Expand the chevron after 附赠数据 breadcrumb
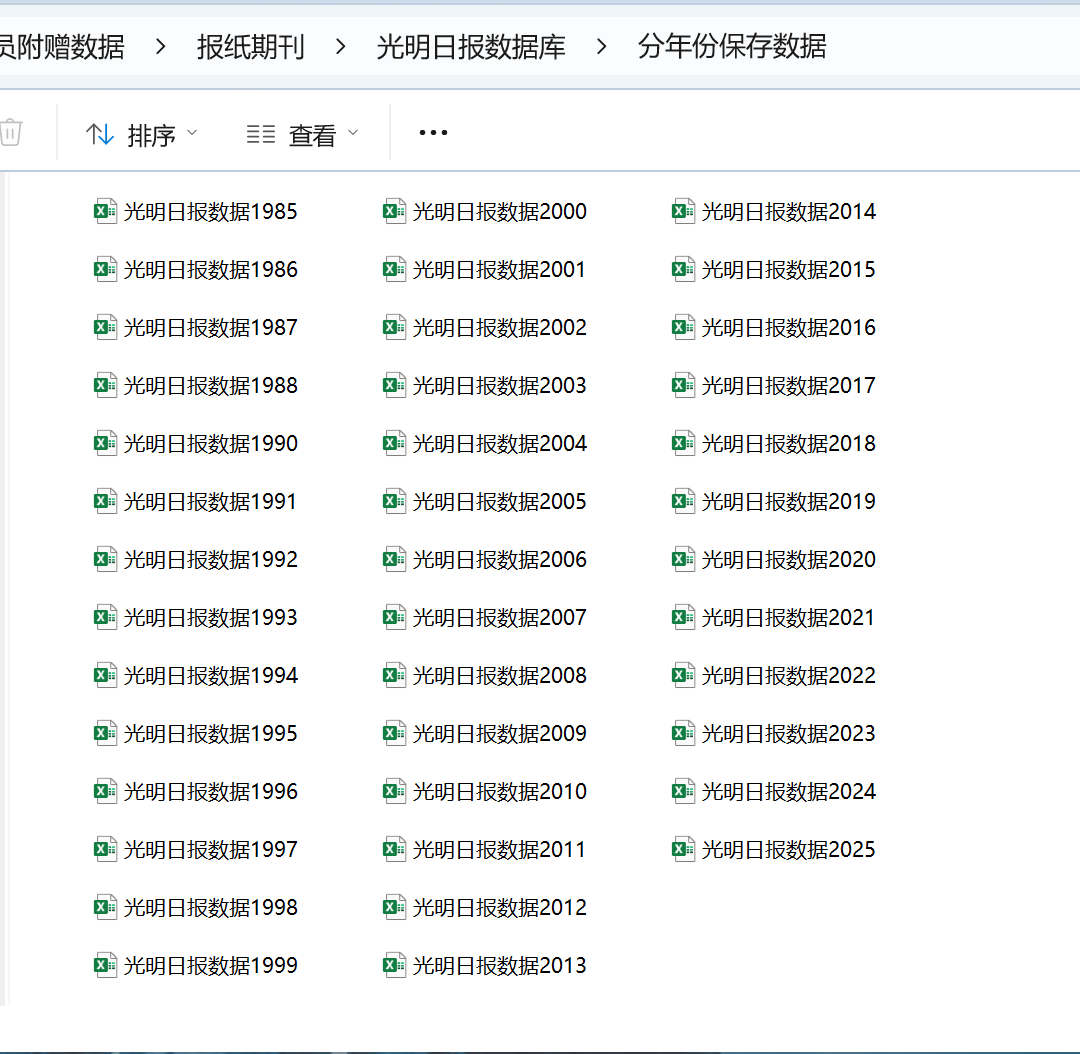The width and height of the screenshot is (1080, 1054). (x=160, y=47)
